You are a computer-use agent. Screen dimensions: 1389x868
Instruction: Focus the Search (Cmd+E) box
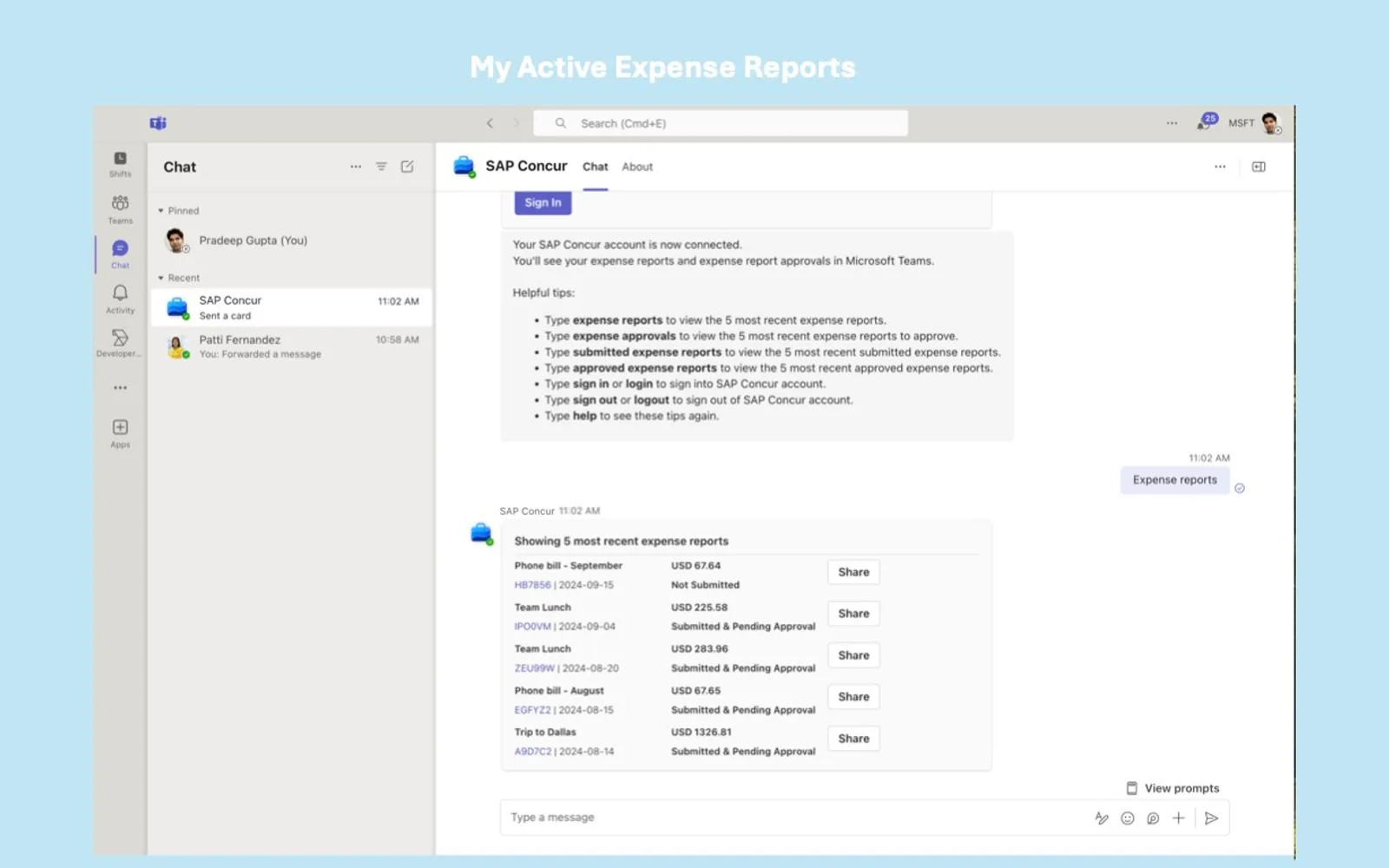pyautogui.click(x=721, y=123)
